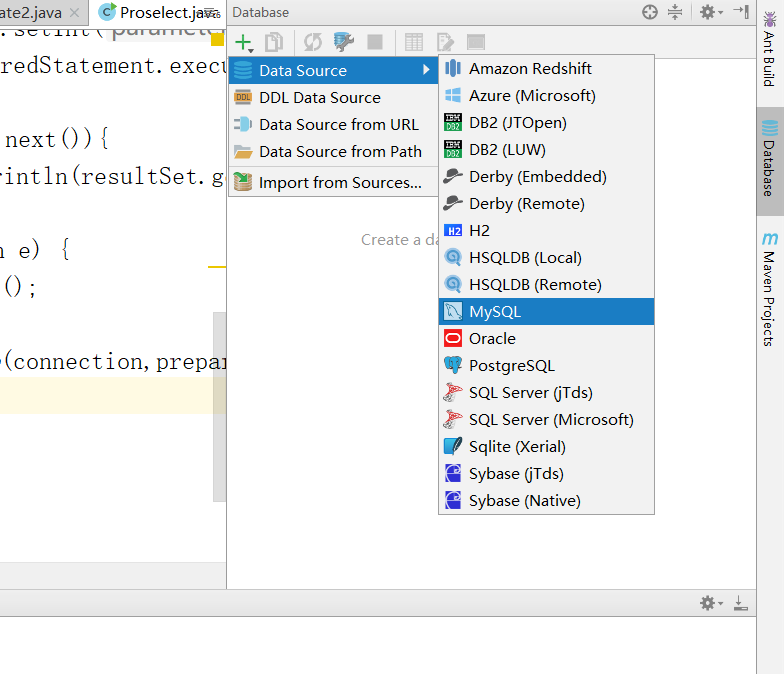Open the Maven Projects side panel
Image resolution: width=784 pixels, height=674 pixels.
770,289
